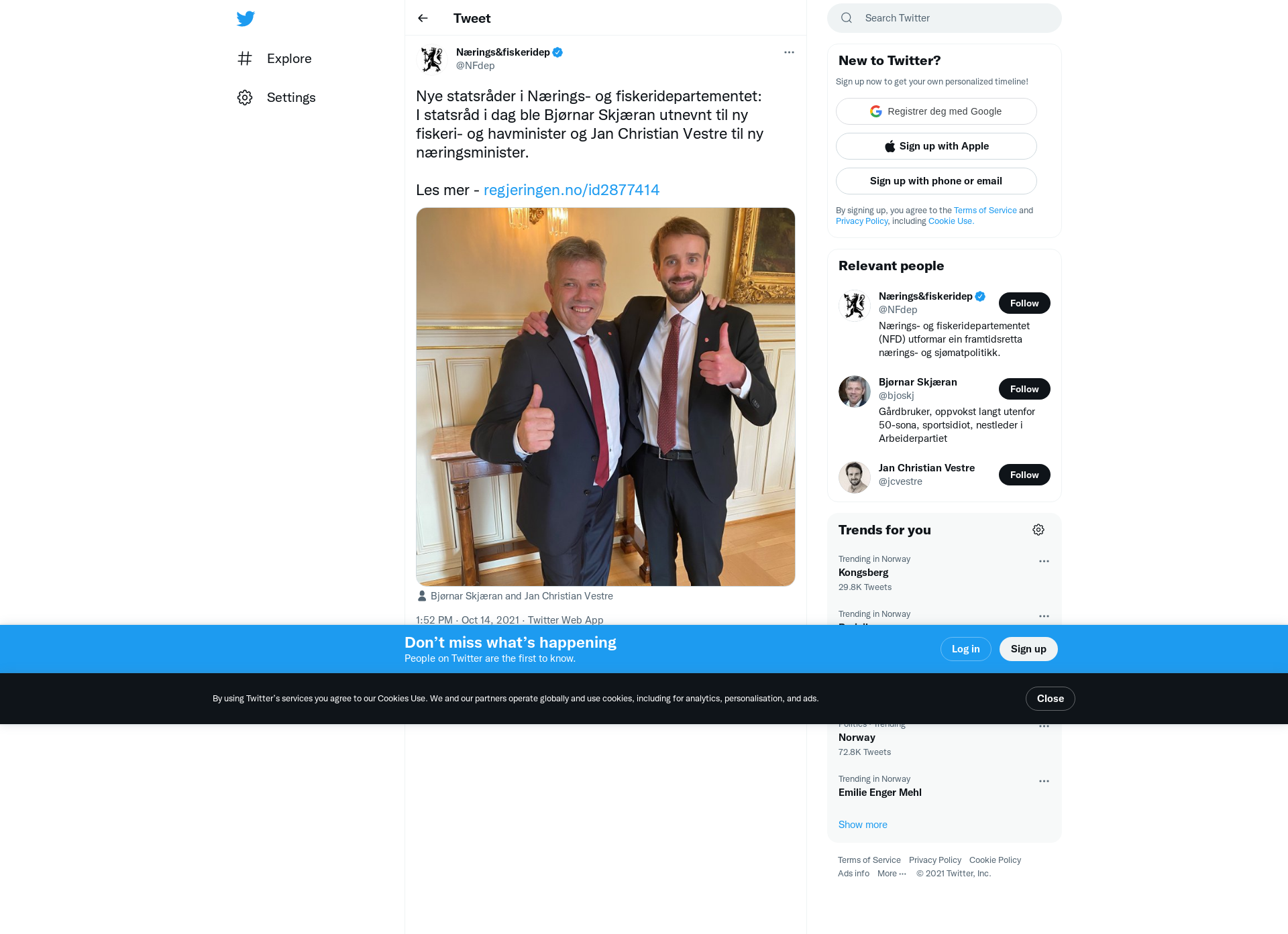1288x934 pixels.
Task: Expand the More footer links menu
Action: [x=892, y=874]
